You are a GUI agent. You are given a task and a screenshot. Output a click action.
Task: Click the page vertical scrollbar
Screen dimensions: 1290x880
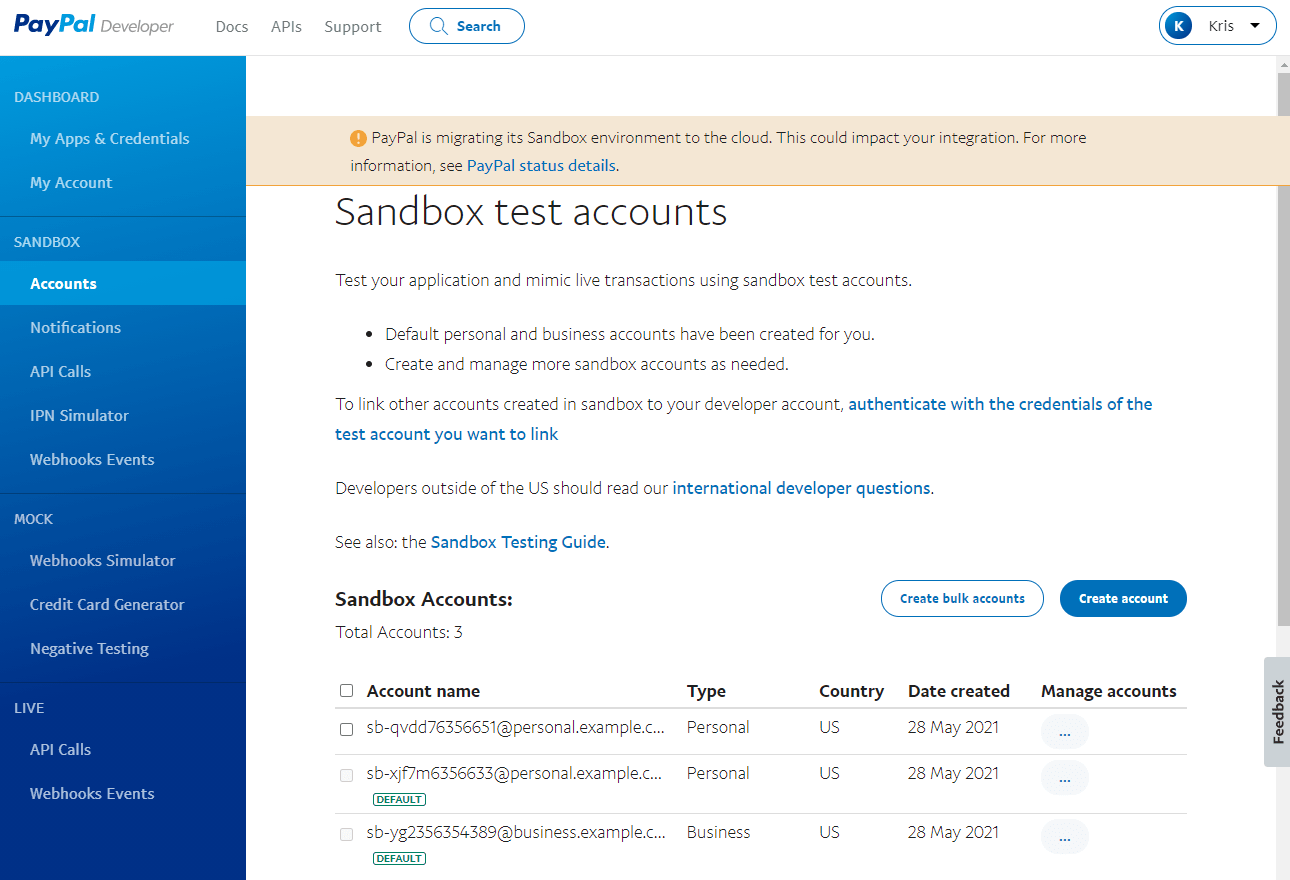1283,350
